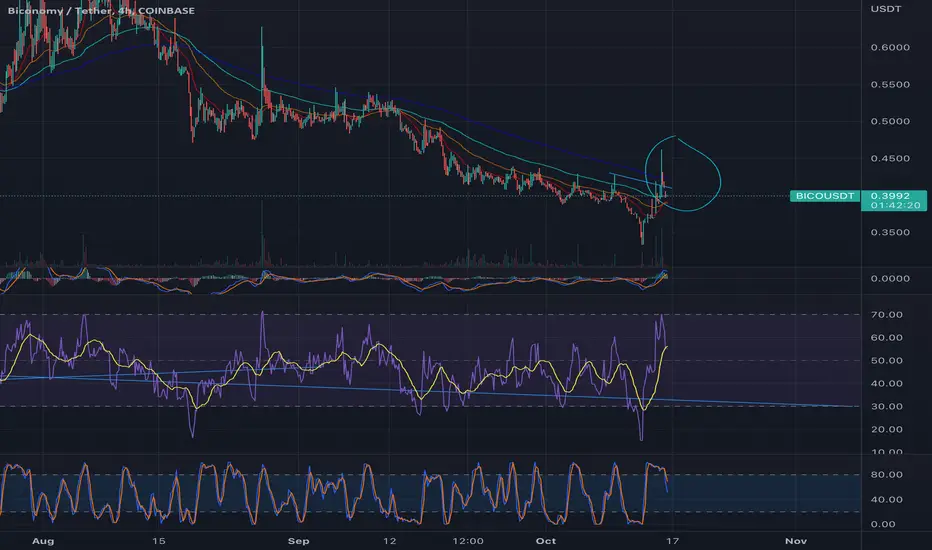Click the Sep date label on time axis

coord(298,541)
